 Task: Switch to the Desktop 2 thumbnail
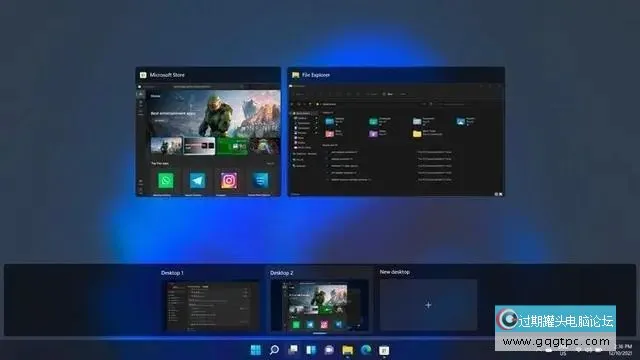click(x=320, y=306)
